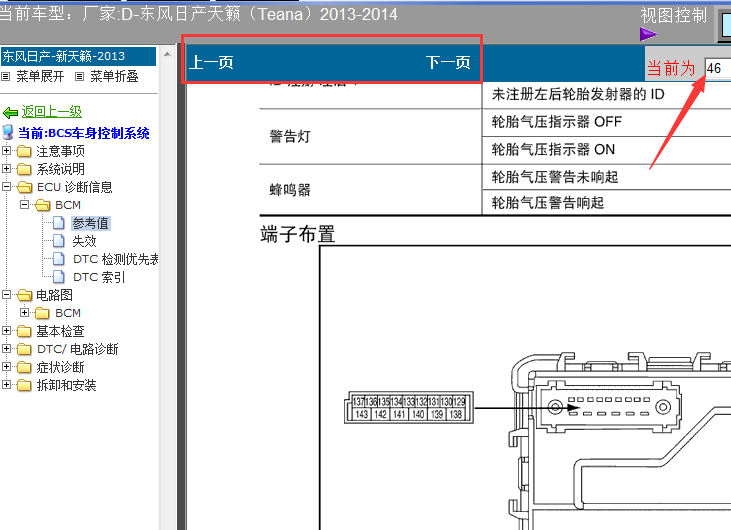Select the 拆卸和安装 tree label

(67, 385)
